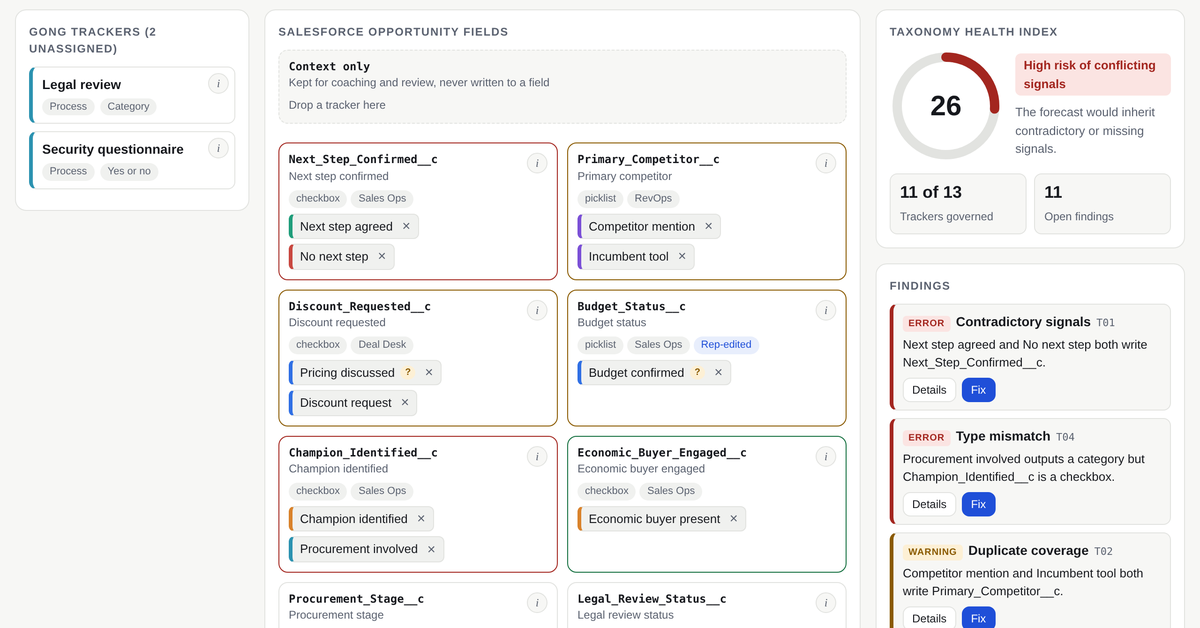
Task: Click High risk of conflicting signals badge
Action: pyautogui.click(x=1092, y=75)
